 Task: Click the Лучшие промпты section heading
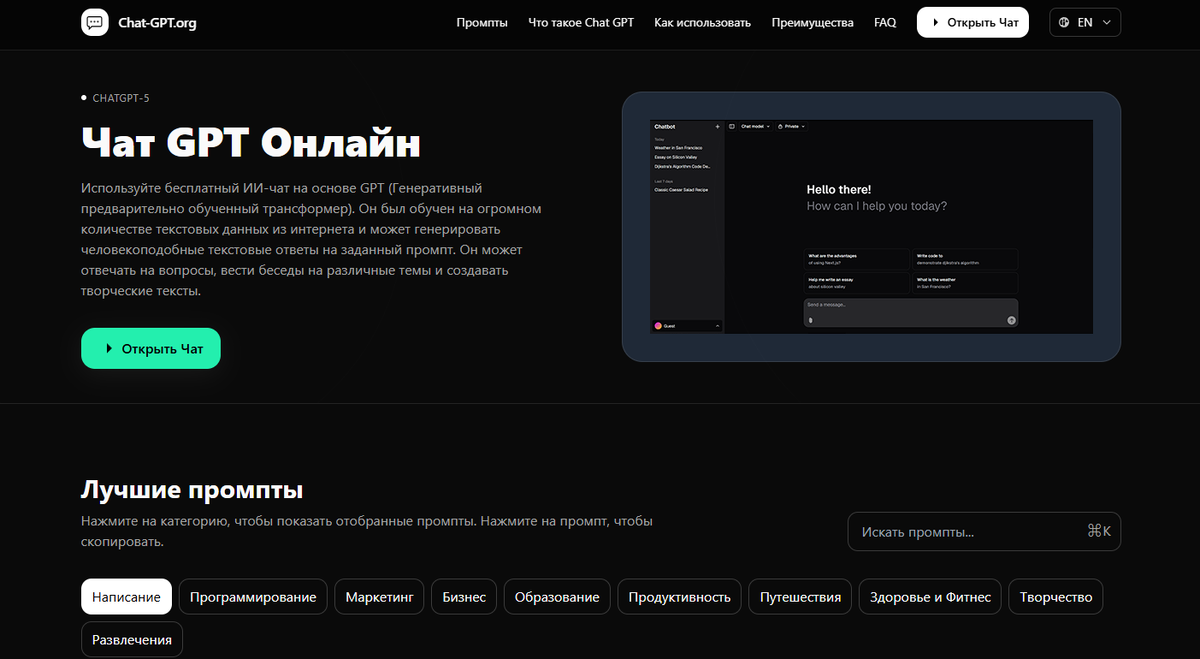point(192,490)
